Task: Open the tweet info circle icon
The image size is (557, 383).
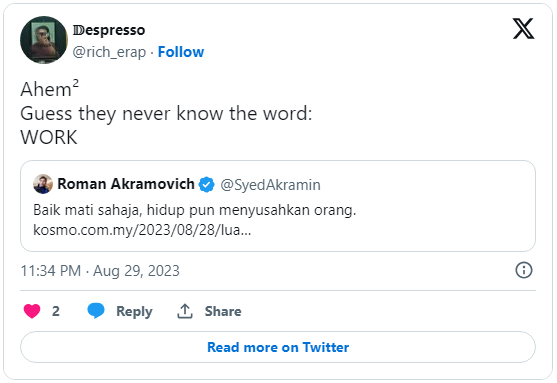Action: click(x=524, y=270)
